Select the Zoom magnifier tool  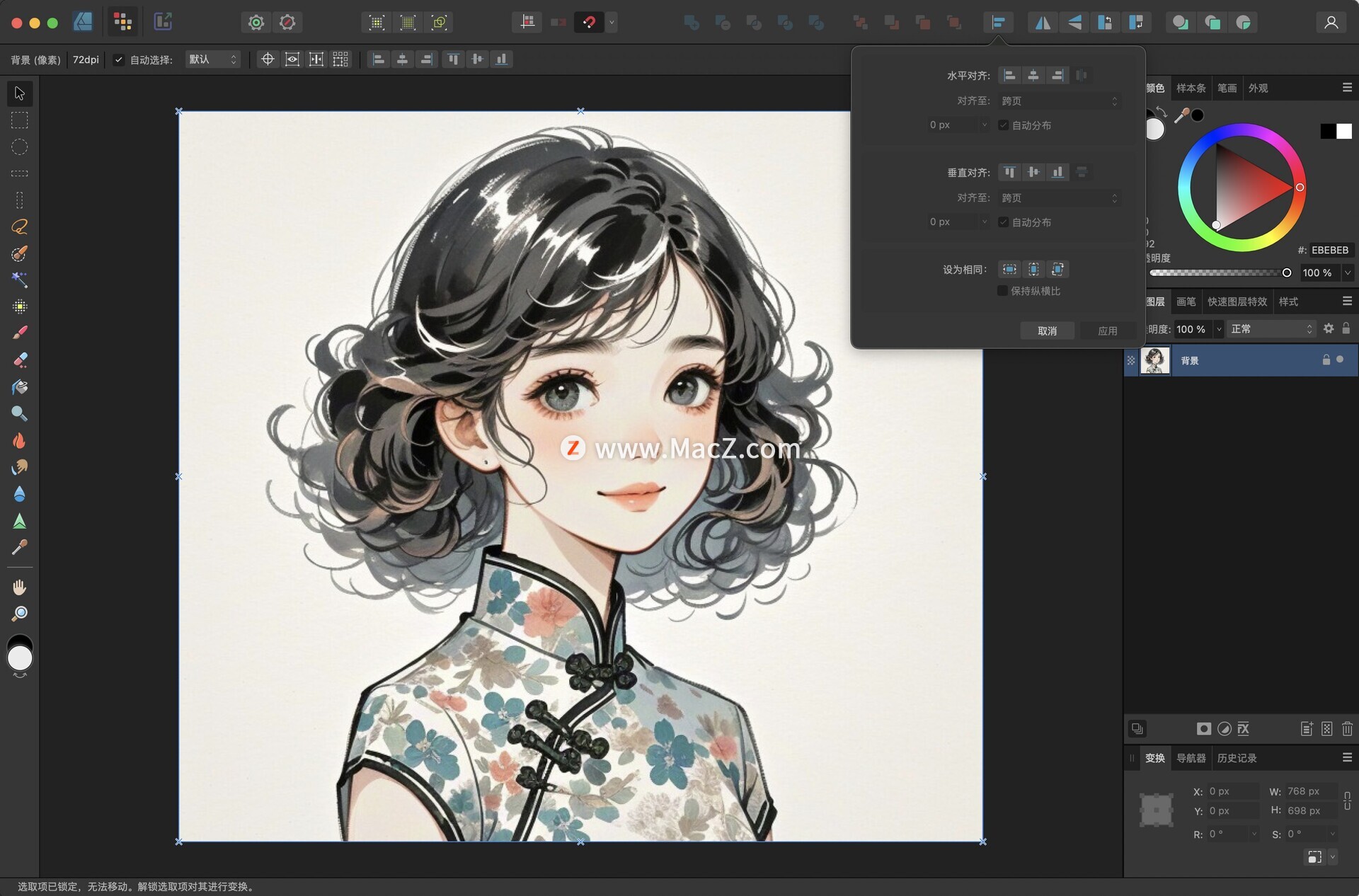pos(19,614)
